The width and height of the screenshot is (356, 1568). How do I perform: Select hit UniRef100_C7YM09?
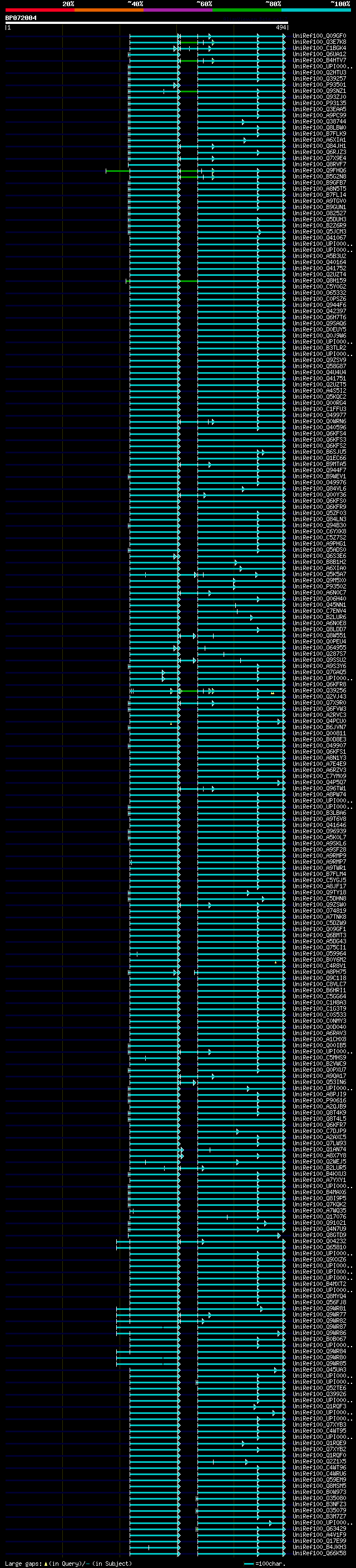coord(319,776)
